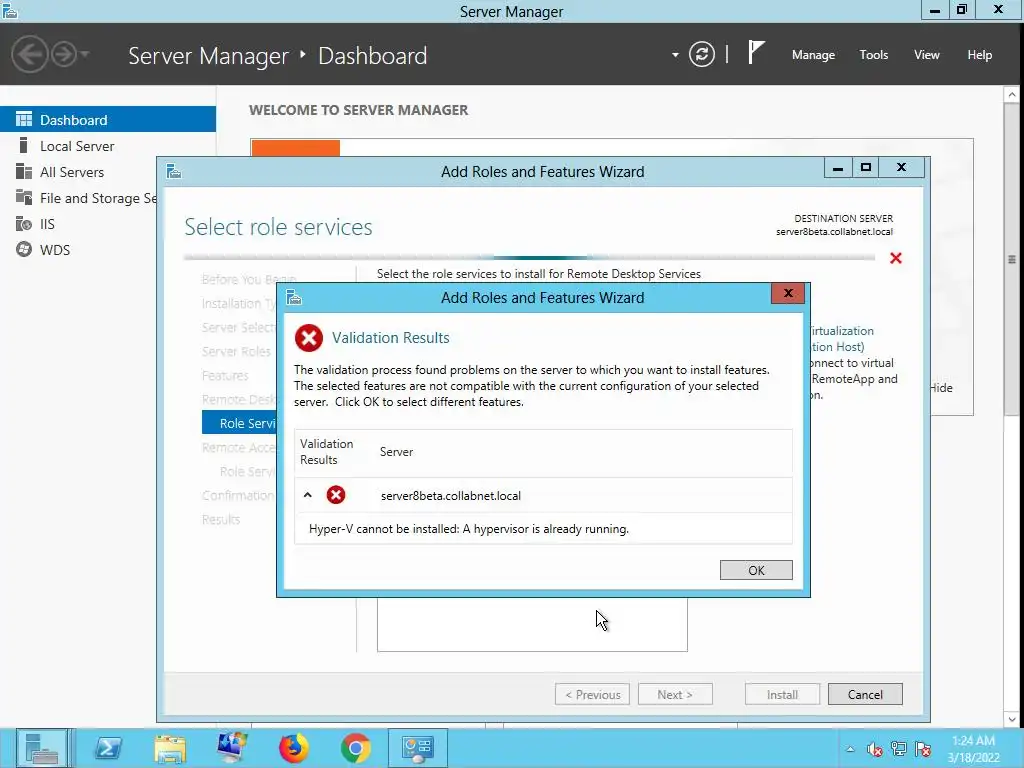Click the Hide link on the welcome tile

tap(941, 388)
